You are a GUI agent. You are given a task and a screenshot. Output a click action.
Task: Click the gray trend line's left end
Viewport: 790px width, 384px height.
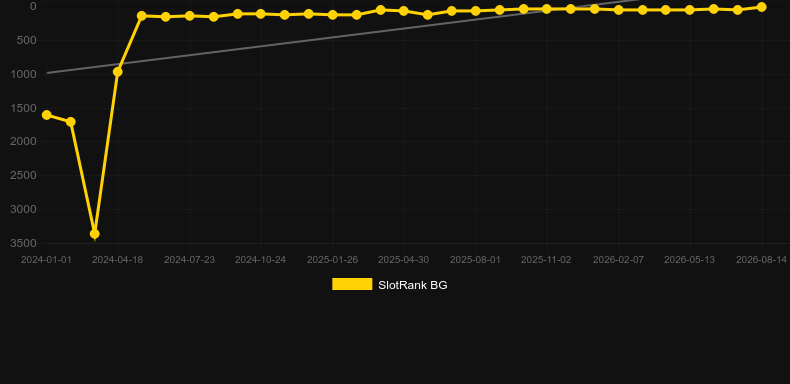[47, 73]
